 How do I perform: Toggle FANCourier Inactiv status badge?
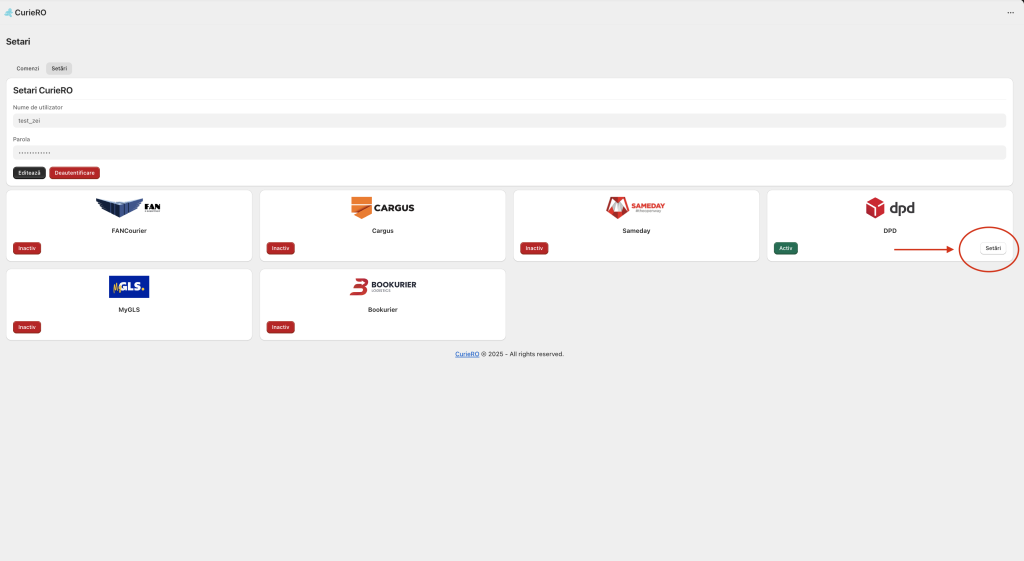coord(27,248)
